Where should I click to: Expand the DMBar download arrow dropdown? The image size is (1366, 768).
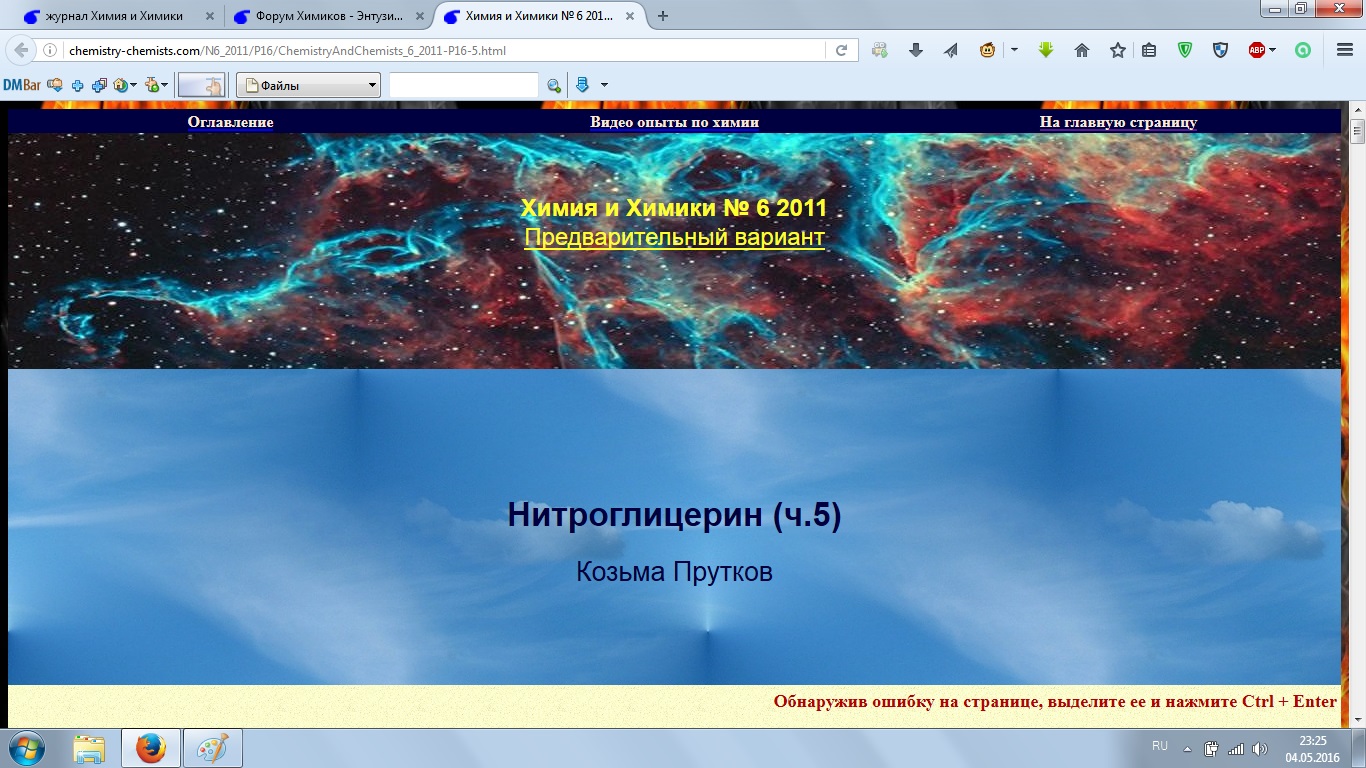point(604,86)
